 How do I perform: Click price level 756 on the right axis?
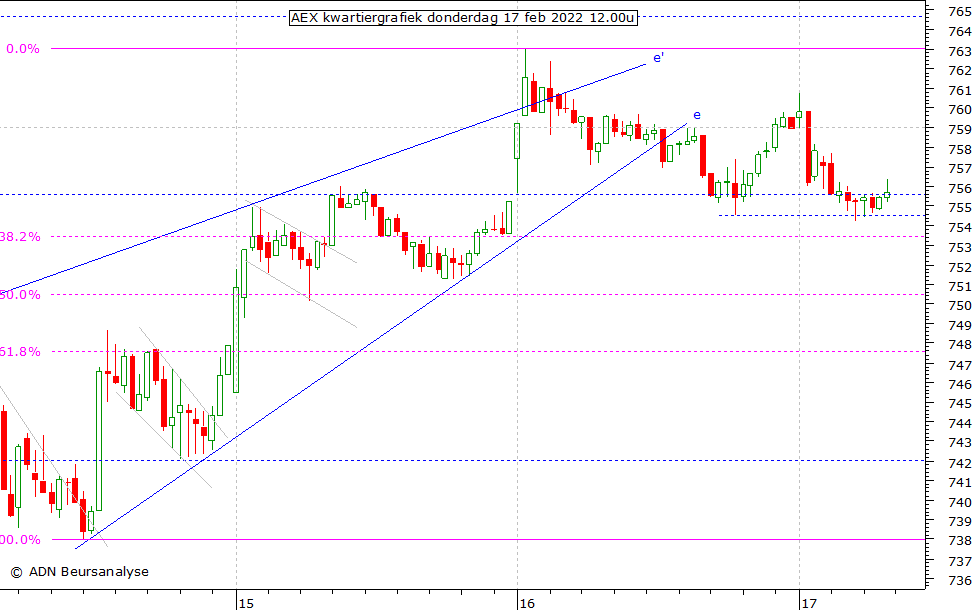pyautogui.click(x=958, y=188)
